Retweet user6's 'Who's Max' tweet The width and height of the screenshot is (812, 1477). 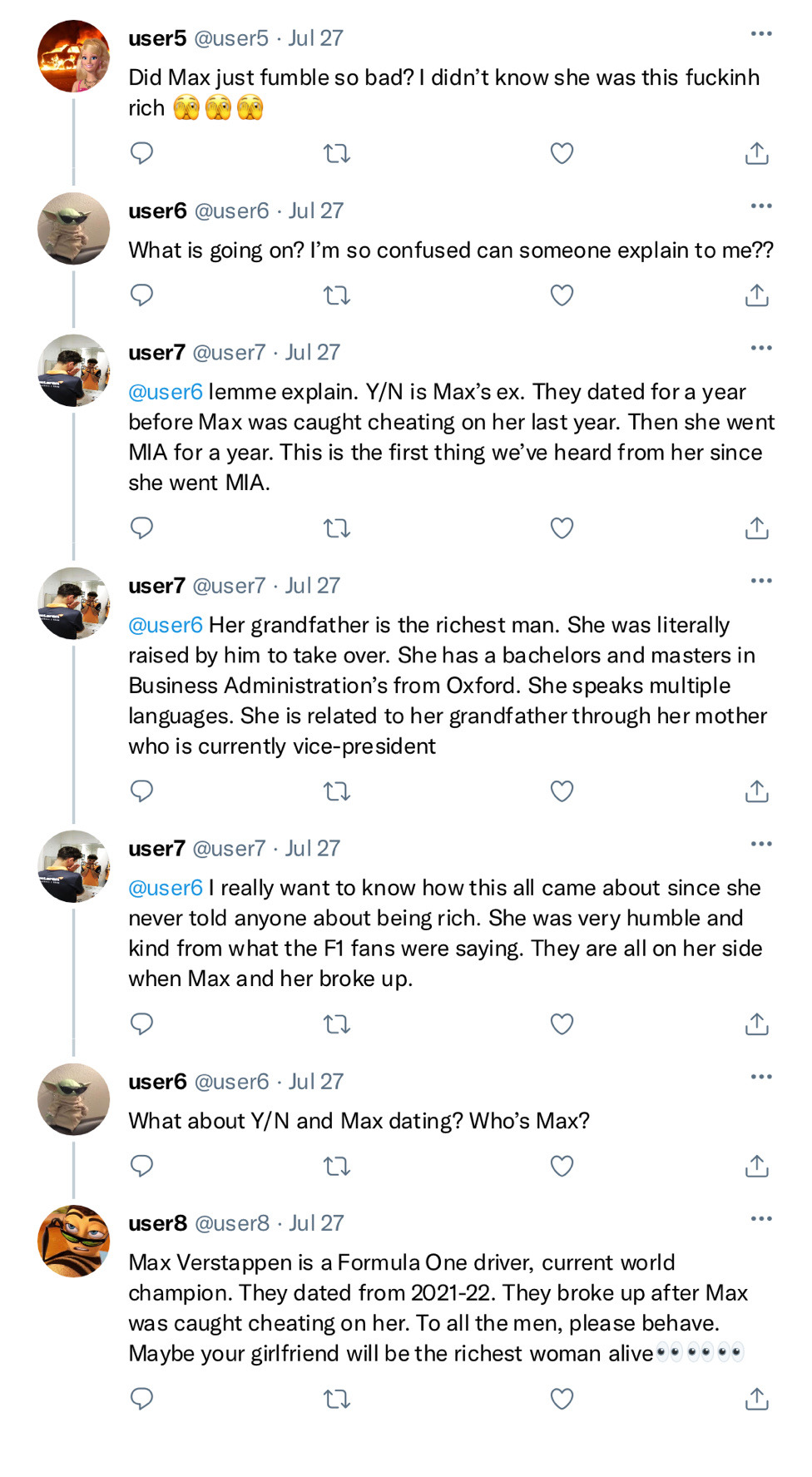tap(336, 1167)
